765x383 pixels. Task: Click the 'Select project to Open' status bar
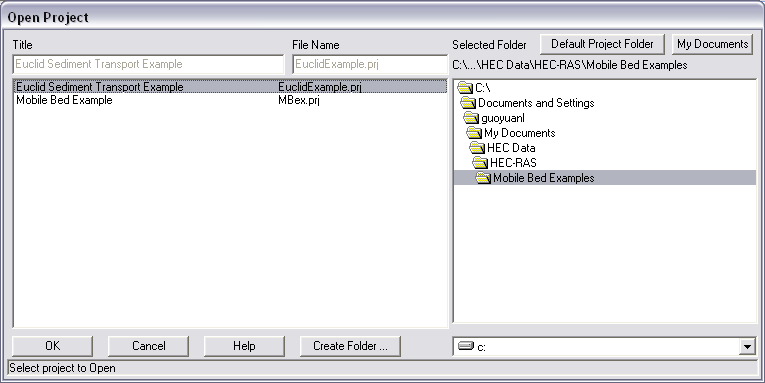pyautogui.click(x=382, y=368)
